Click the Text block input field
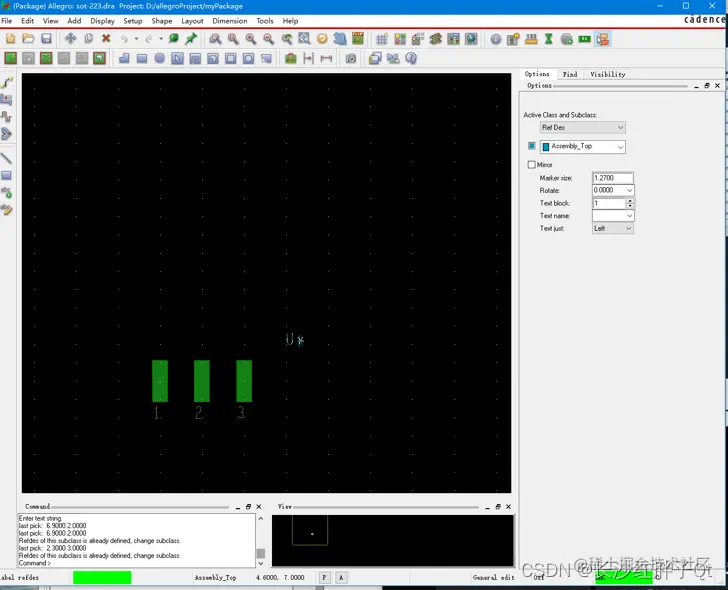Viewport: 728px width, 590px height. coord(609,203)
